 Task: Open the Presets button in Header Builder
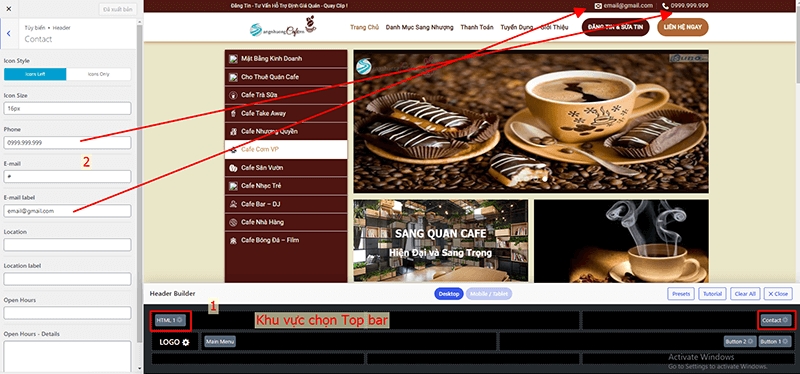coord(681,294)
